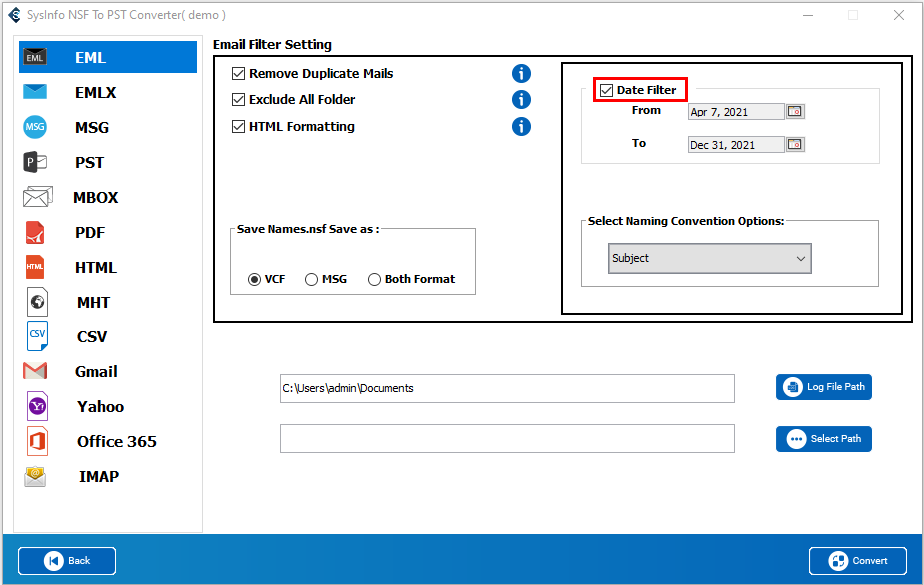
Task: Toggle the HTML Formatting checkbox
Action: pyautogui.click(x=239, y=127)
